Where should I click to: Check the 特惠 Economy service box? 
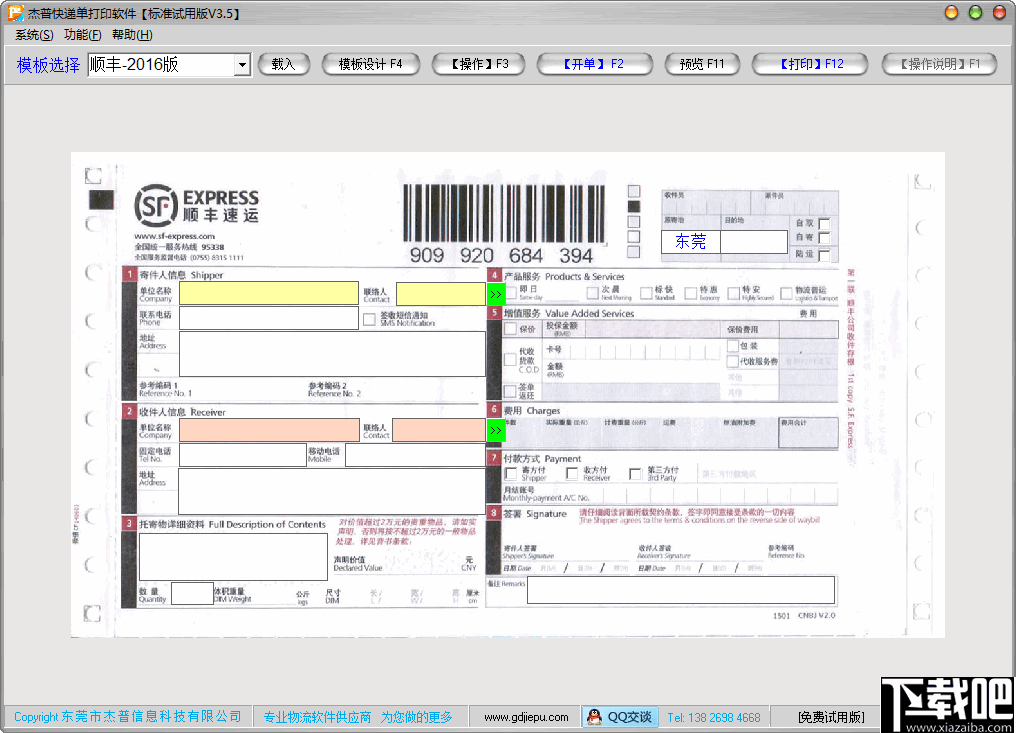click(691, 293)
